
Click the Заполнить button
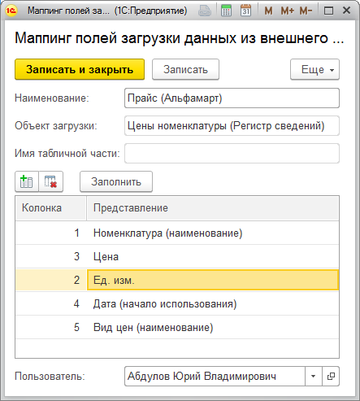coord(116,182)
